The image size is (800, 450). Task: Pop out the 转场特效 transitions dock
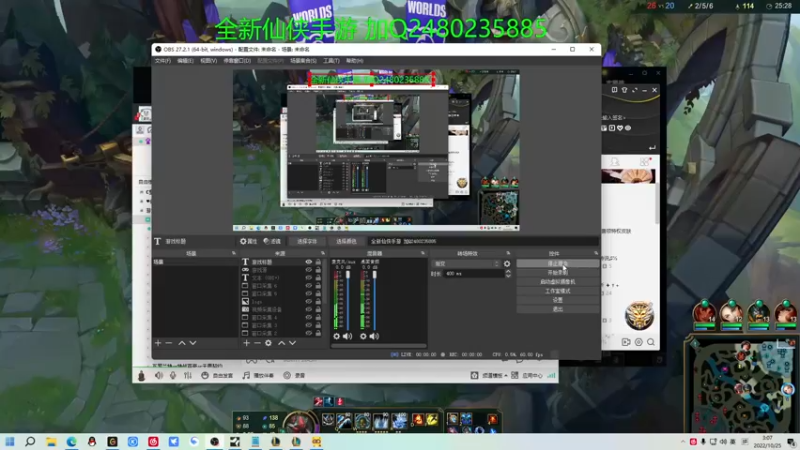click(x=508, y=253)
